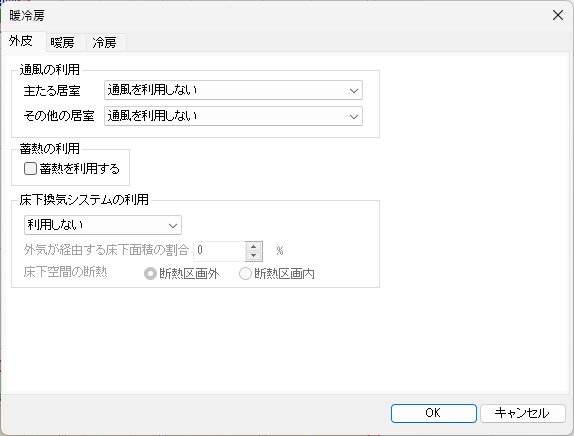Enable the 蓄熱を利用する checkbox
The height and width of the screenshot is (436, 574).
pos(30,169)
